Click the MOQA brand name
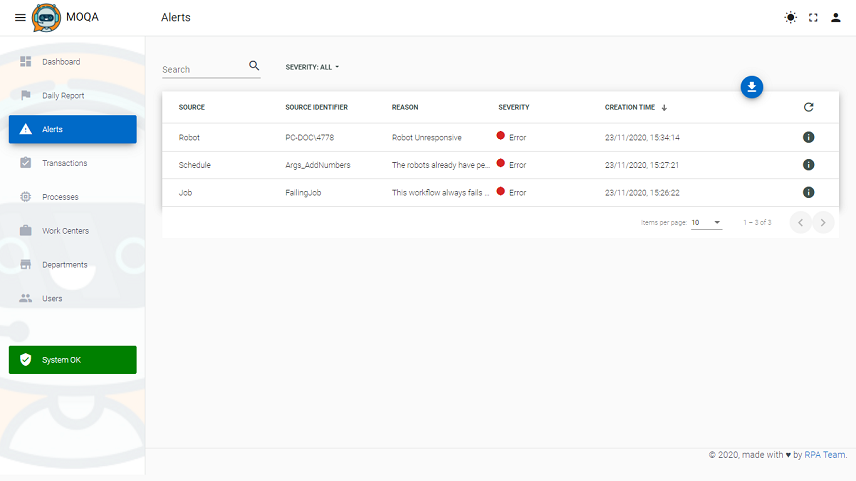Image resolution: width=856 pixels, height=481 pixels. pyautogui.click(x=82, y=17)
